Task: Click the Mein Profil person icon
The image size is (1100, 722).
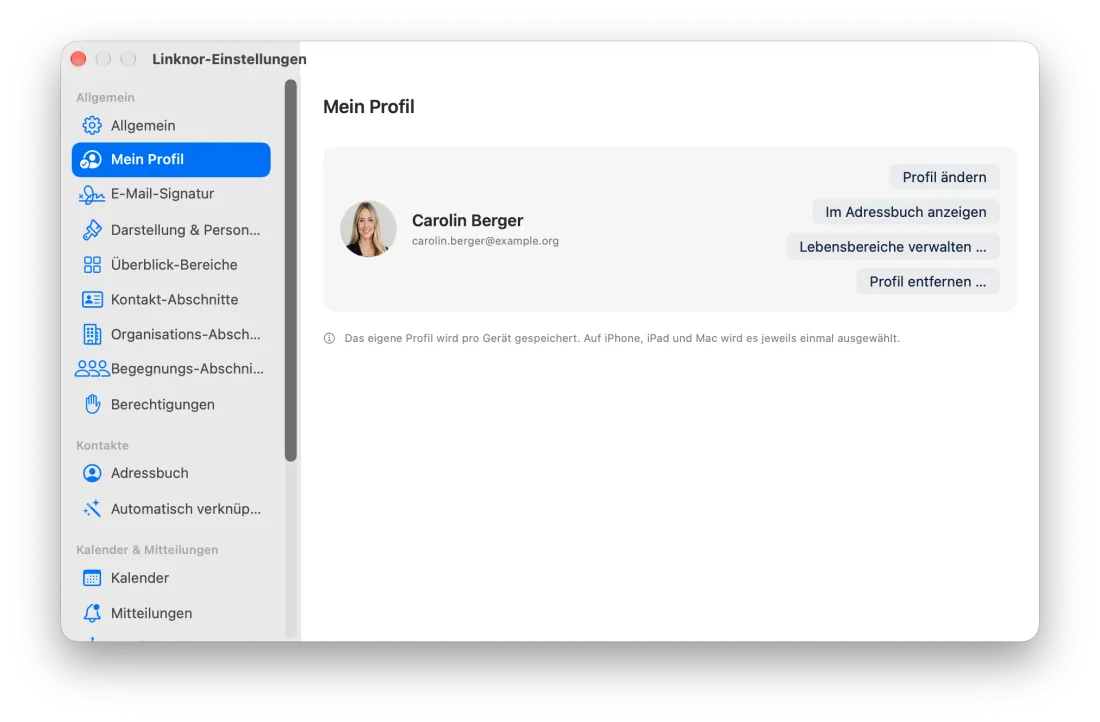Action: point(91,160)
